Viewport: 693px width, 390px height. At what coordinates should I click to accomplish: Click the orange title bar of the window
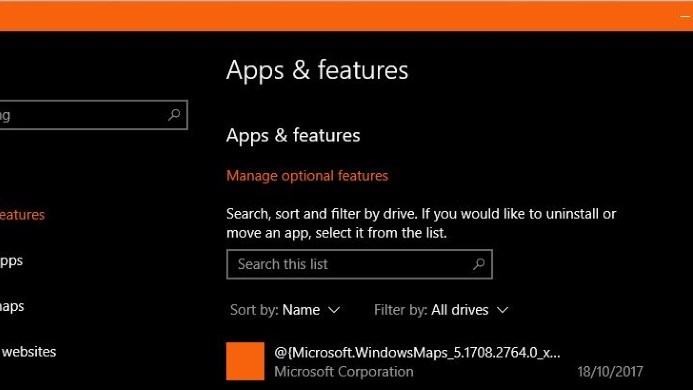[336, 16]
